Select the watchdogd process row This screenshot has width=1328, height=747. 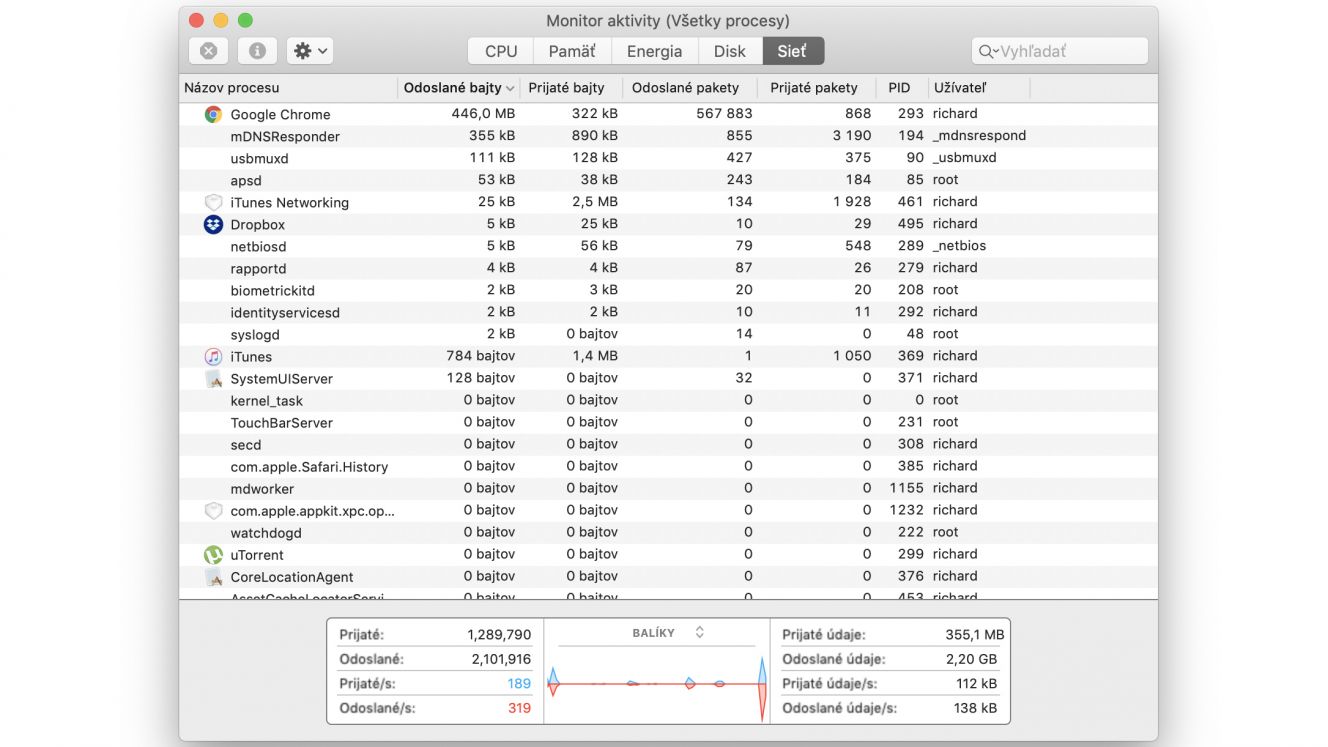[x=668, y=532]
